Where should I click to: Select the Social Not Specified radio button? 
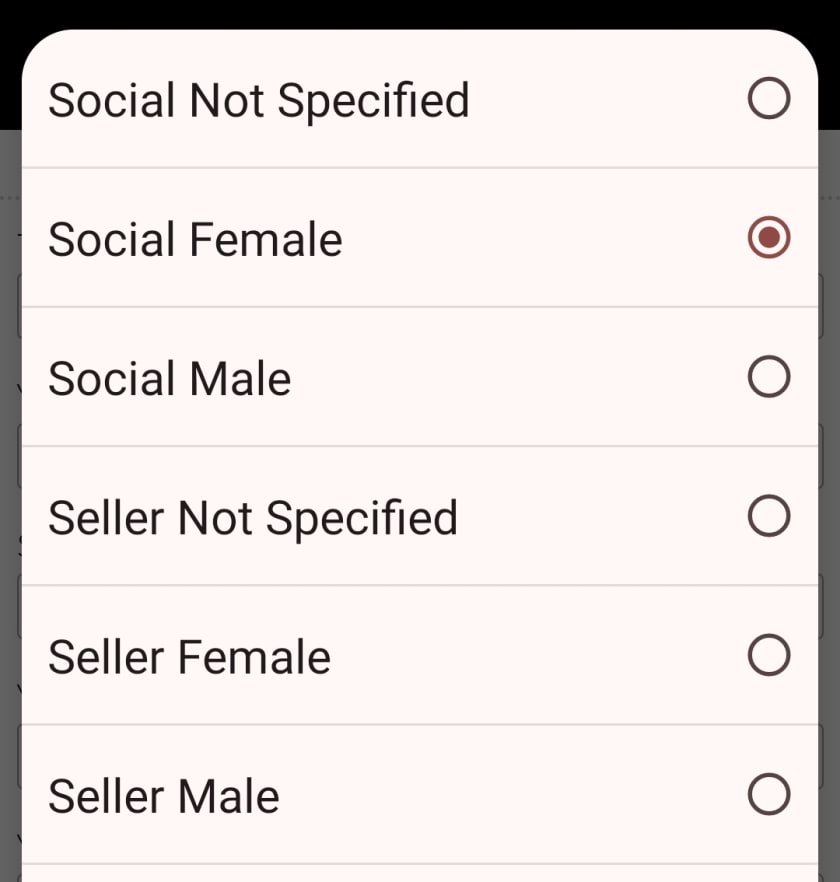pyautogui.click(x=769, y=98)
